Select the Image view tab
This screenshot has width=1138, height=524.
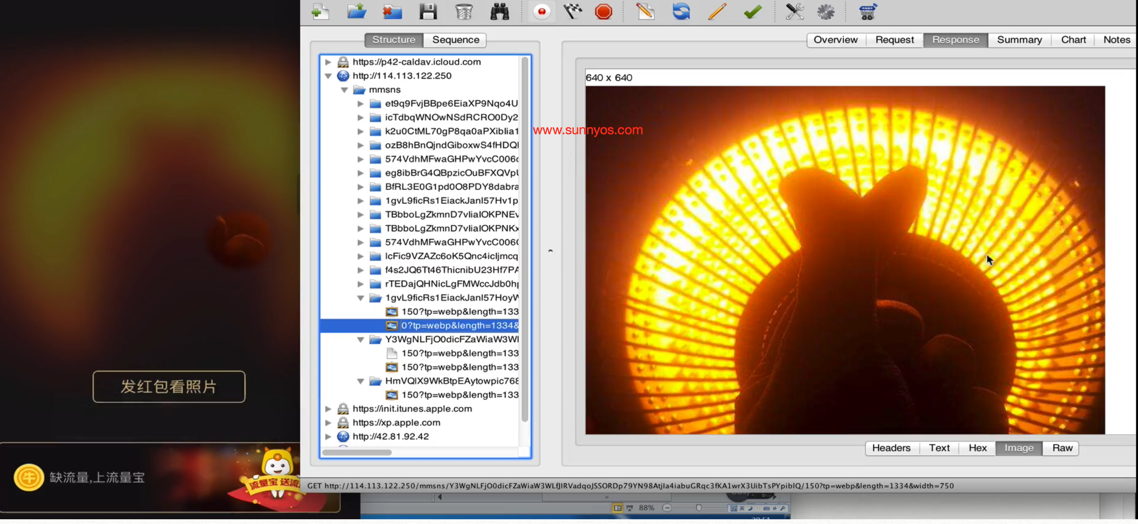pyautogui.click(x=1019, y=448)
